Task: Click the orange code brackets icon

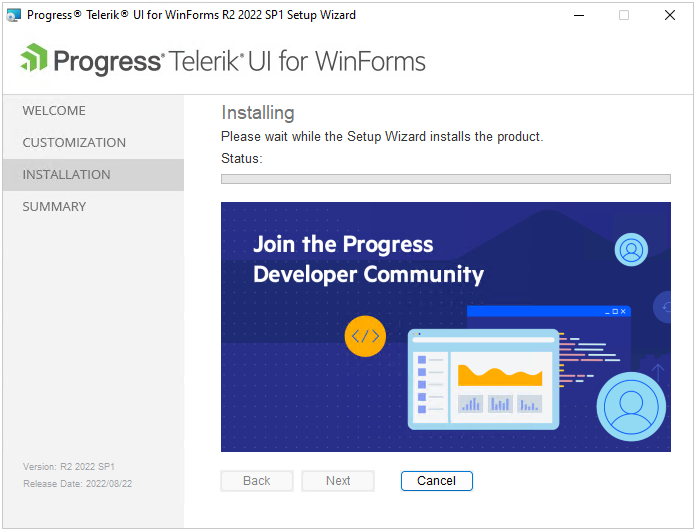Action: click(364, 336)
